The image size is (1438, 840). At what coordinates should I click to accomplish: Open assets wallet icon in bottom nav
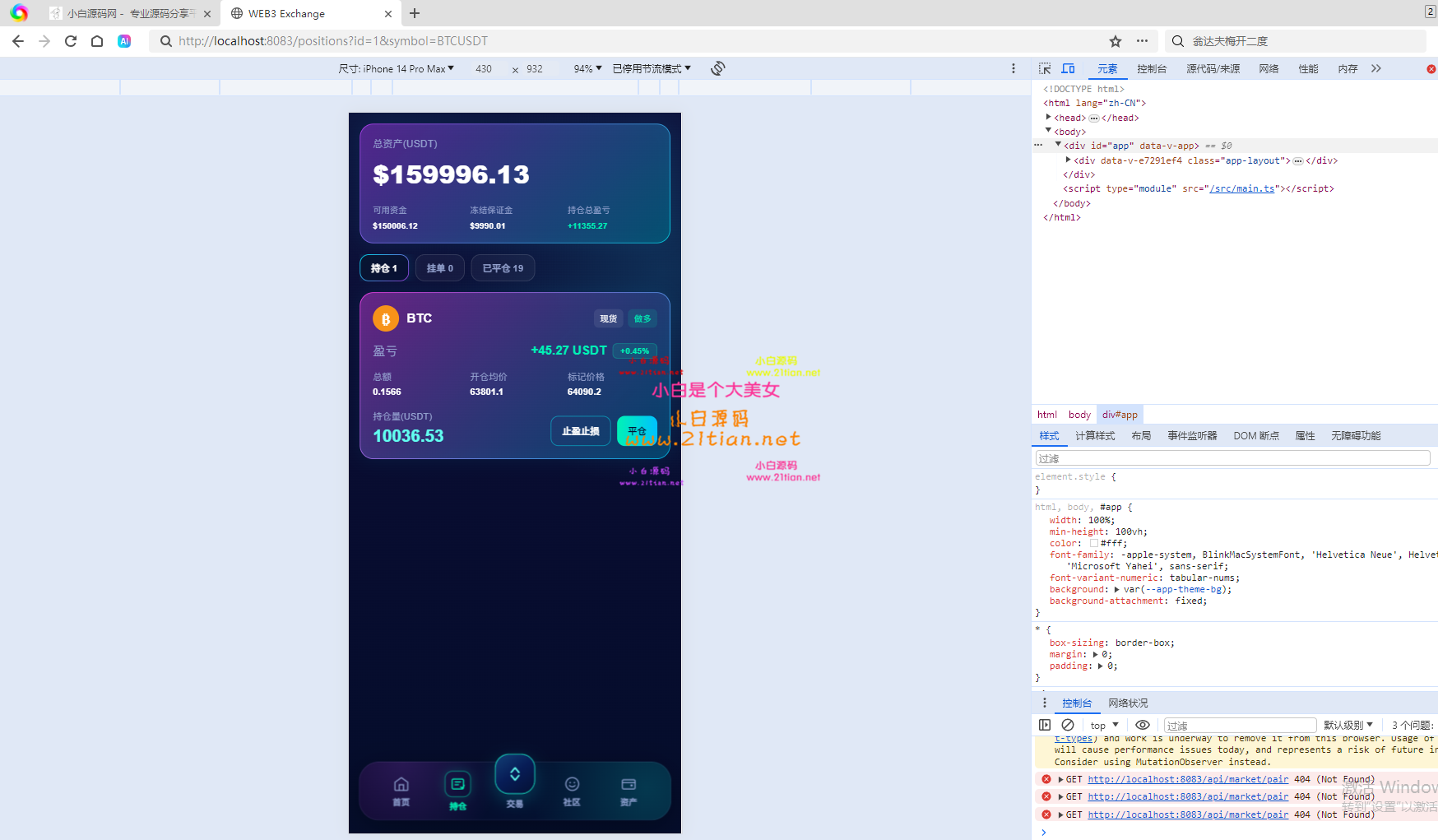(629, 784)
